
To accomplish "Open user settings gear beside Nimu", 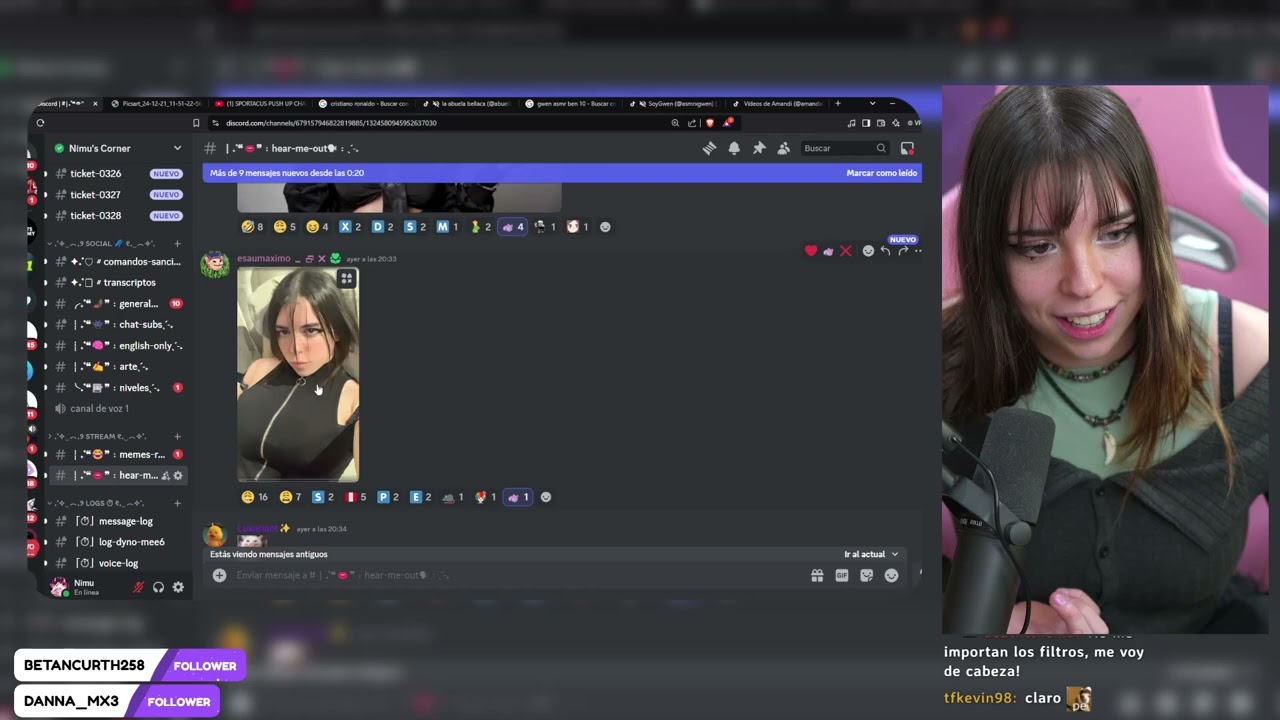I will (178, 587).
